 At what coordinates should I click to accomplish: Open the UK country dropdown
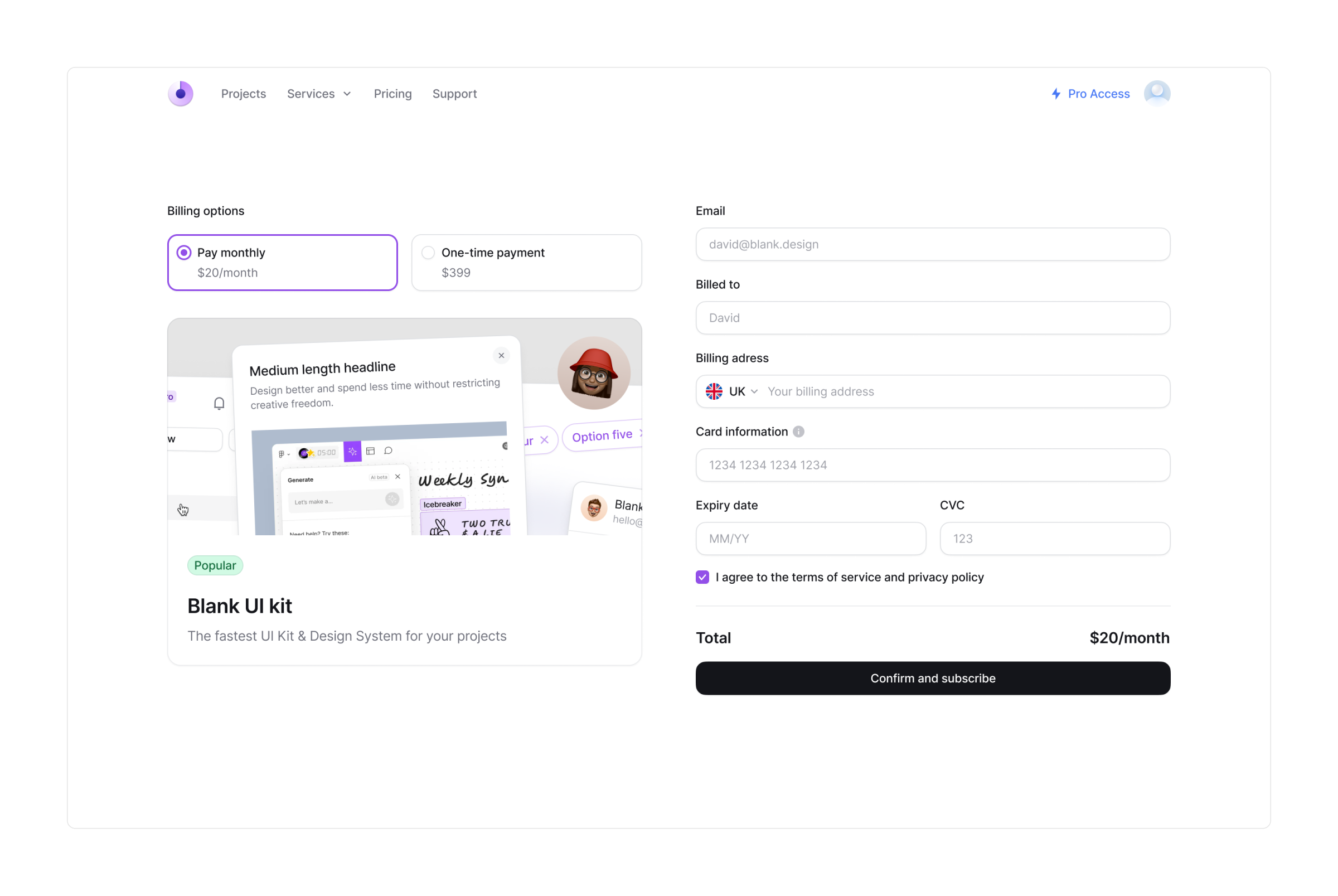tap(733, 391)
